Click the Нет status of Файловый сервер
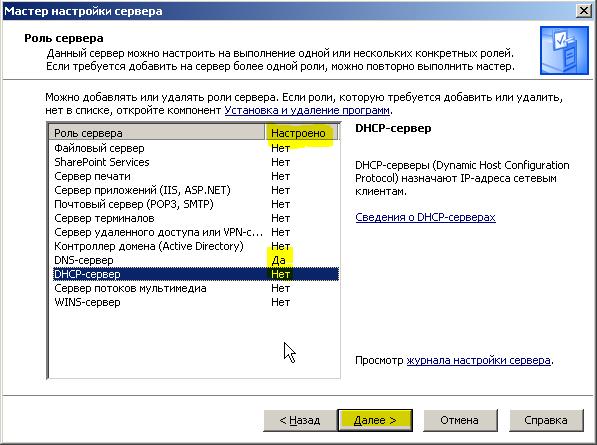Image resolution: width=597 pixels, height=445 pixels. tap(281, 148)
